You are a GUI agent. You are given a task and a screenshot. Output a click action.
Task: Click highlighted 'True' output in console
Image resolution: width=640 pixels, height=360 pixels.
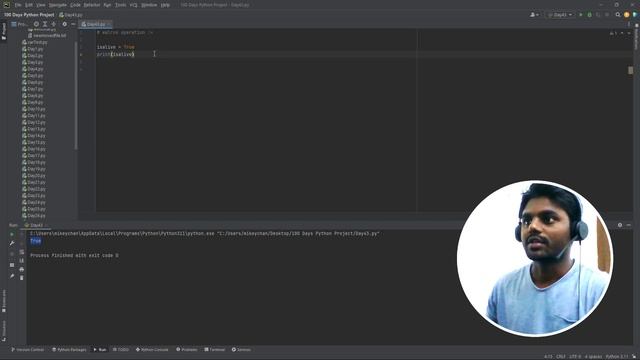pos(36,241)
